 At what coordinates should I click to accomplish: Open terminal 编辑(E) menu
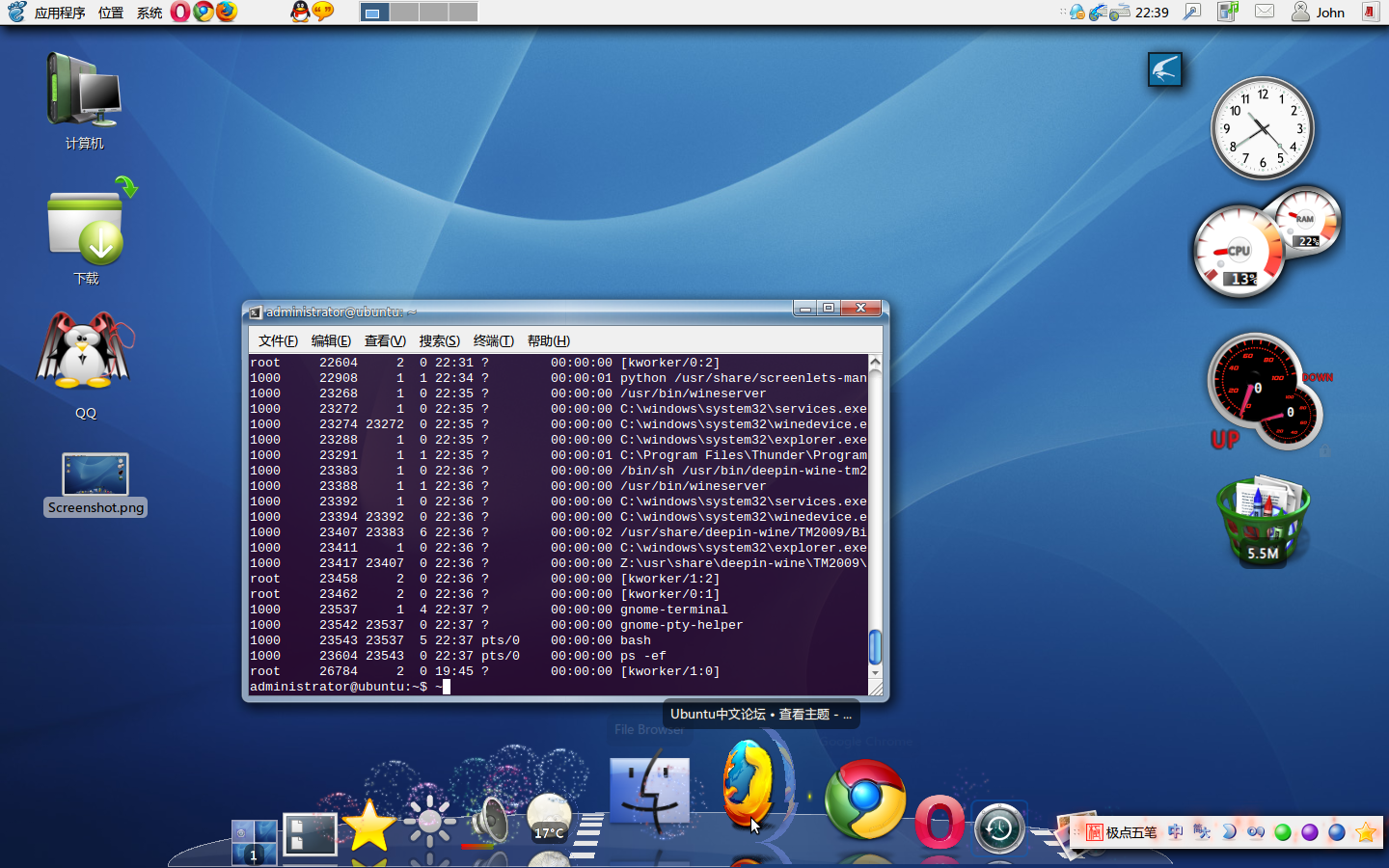[x=331, y=340]
